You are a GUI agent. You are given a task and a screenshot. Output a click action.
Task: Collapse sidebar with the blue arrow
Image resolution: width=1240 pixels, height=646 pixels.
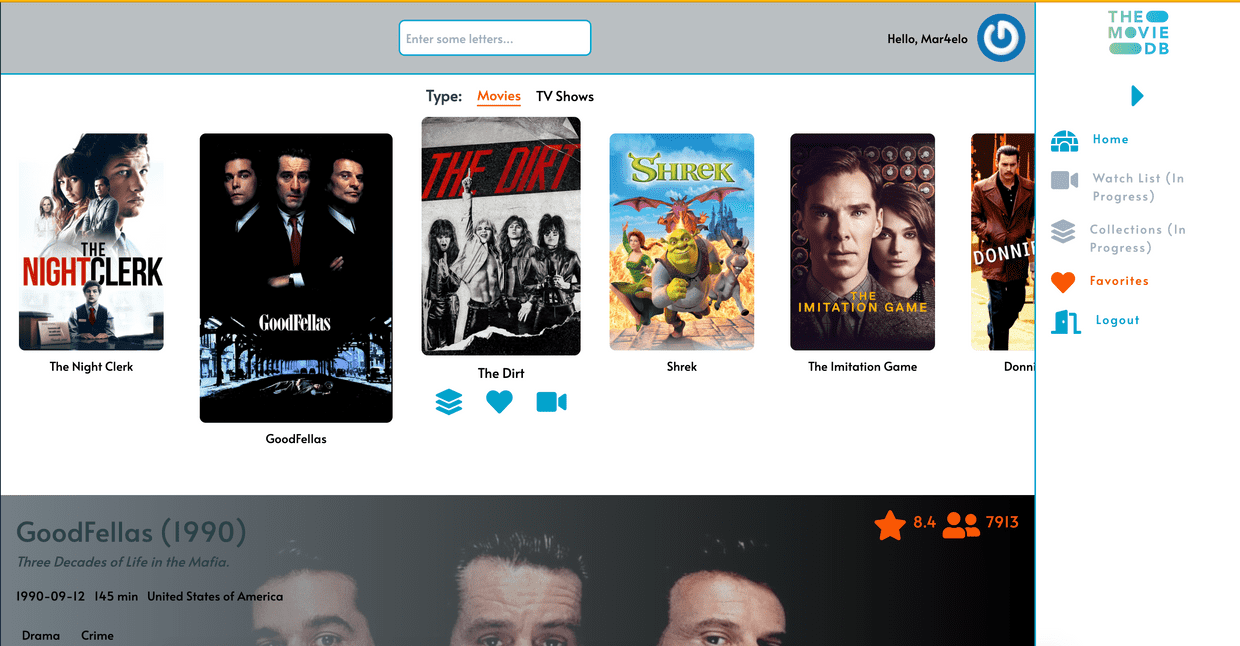(1137, 96)
